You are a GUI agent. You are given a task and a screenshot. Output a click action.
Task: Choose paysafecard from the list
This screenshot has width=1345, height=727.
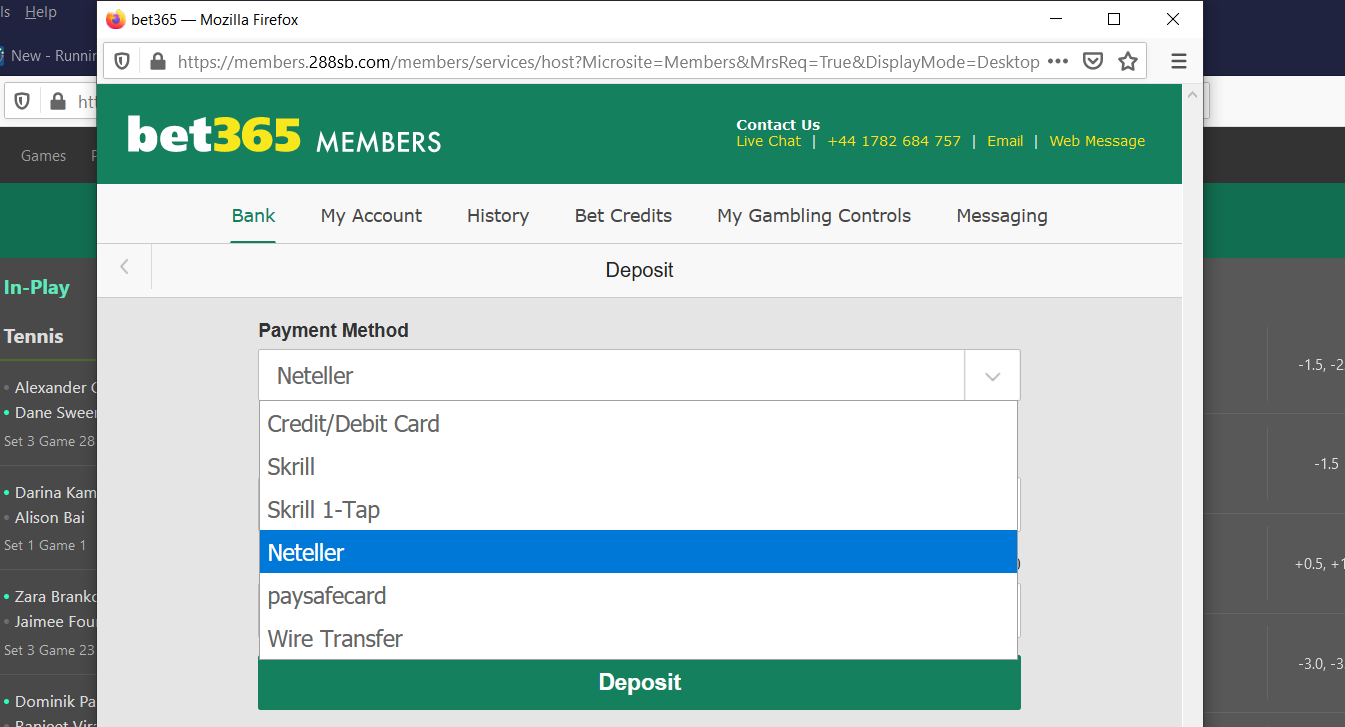[x=326, y=596]
